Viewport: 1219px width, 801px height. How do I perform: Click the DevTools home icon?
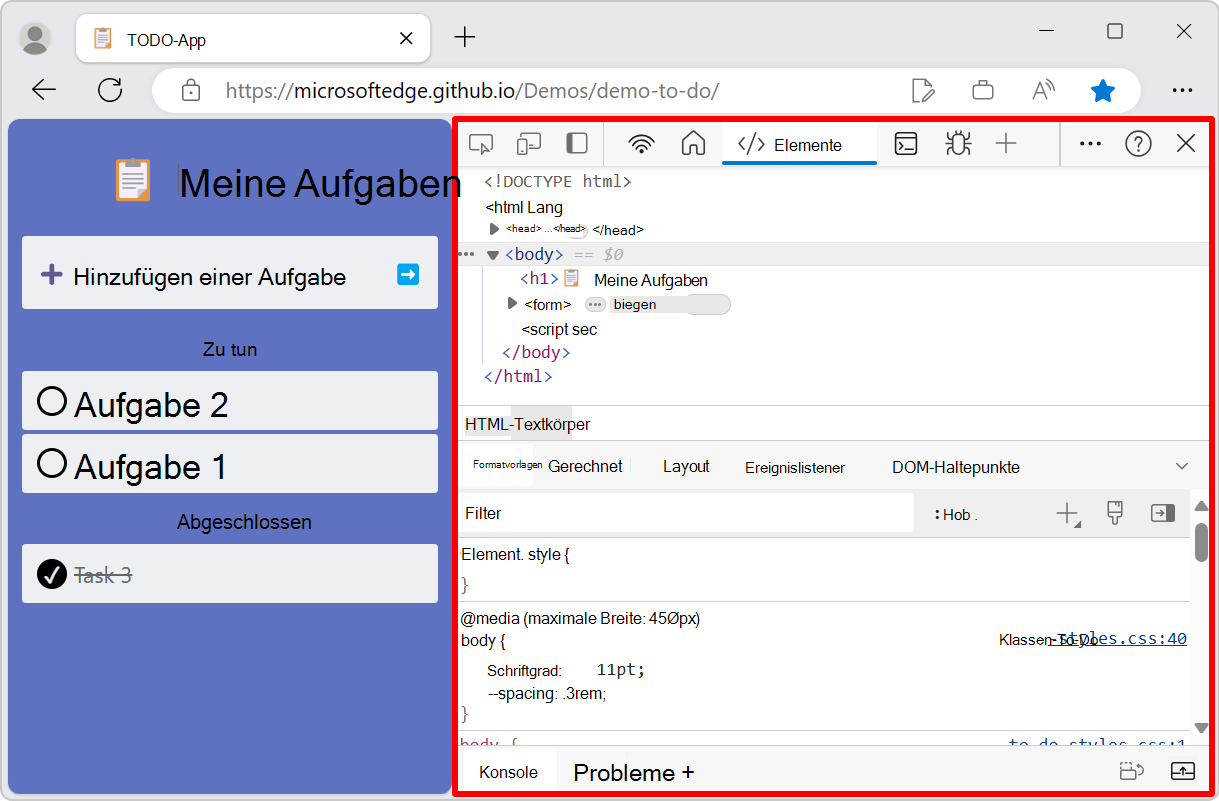pos(693,143)
